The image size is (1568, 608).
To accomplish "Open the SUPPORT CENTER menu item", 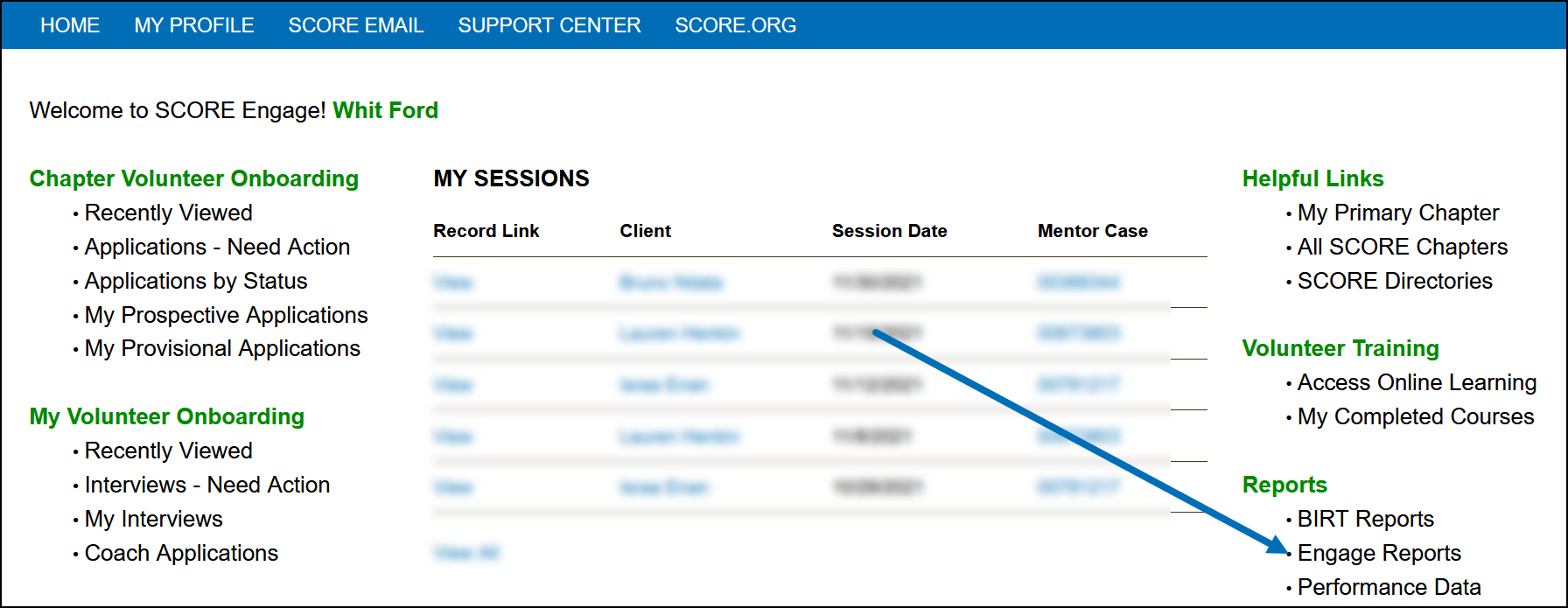I will (549, 25).
